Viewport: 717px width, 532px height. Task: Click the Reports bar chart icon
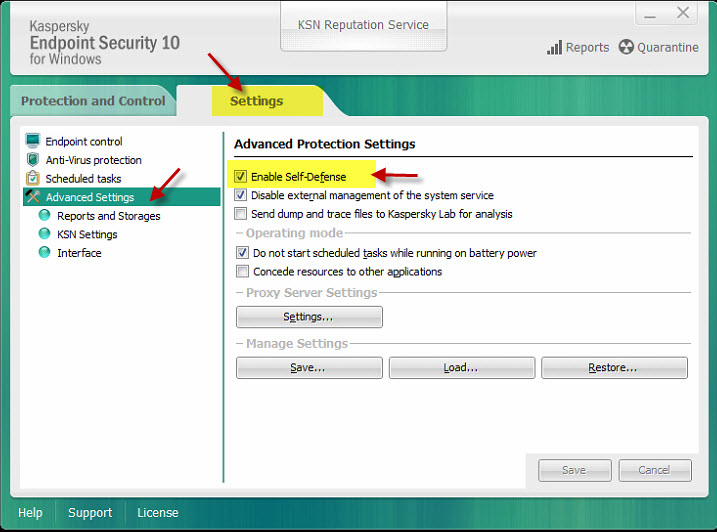[554, 47]
